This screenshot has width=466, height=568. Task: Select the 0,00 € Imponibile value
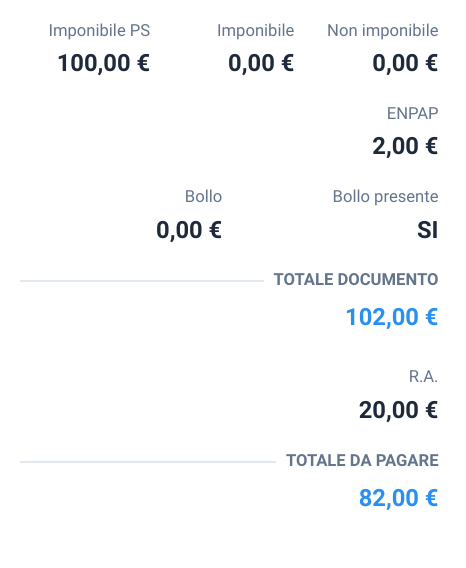[x=261, y=63]
